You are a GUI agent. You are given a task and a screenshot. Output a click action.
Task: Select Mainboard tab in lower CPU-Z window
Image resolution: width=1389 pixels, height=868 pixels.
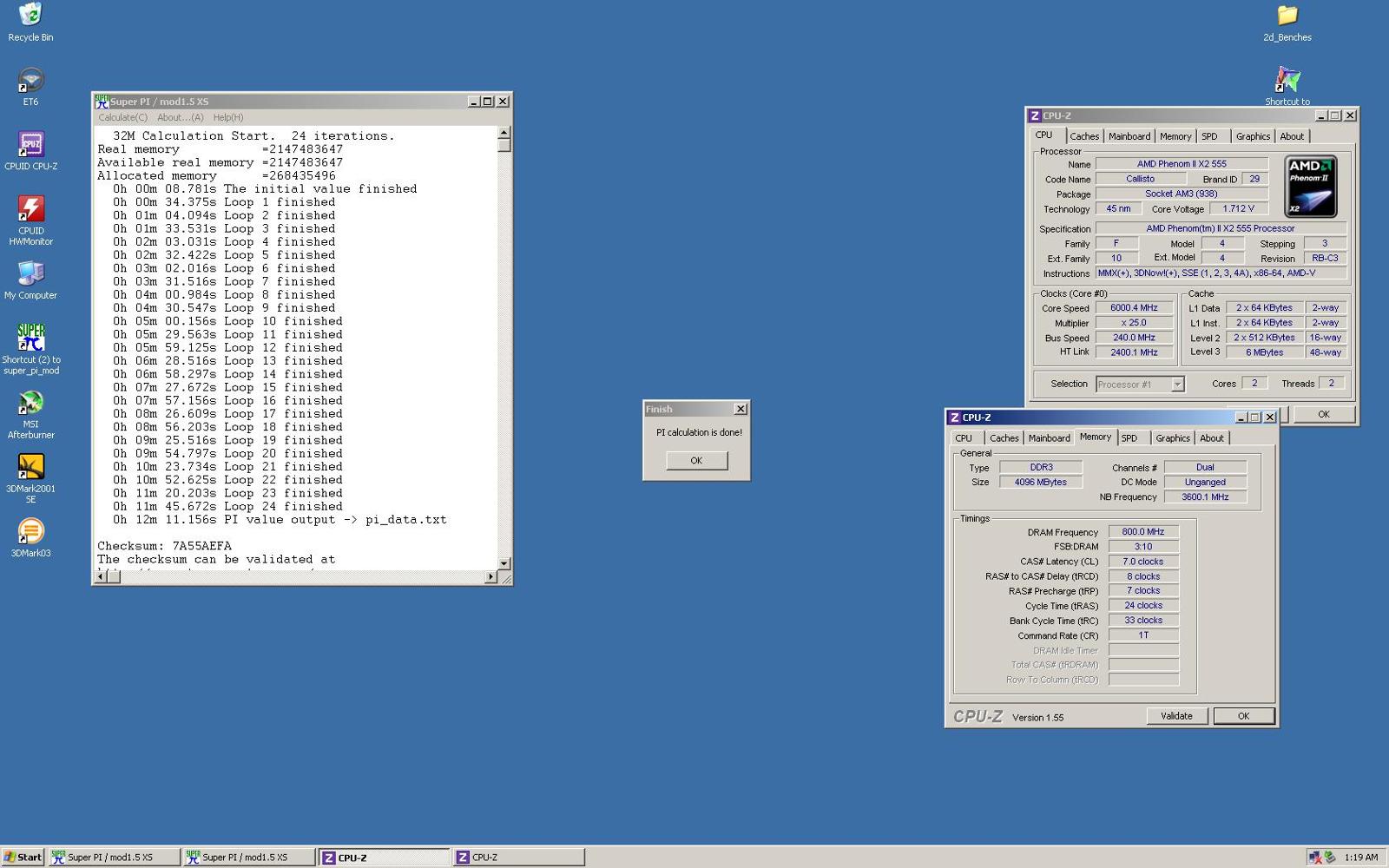[x=1050, y=438]
